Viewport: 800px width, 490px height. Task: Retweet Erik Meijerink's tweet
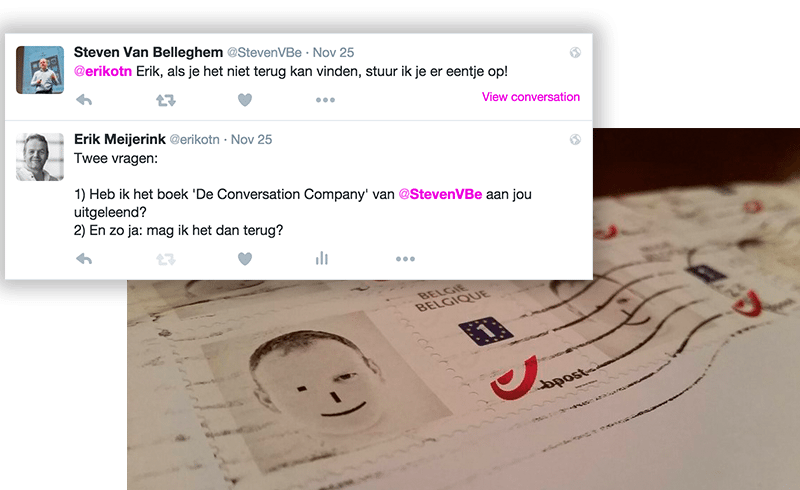pos(166,259)
